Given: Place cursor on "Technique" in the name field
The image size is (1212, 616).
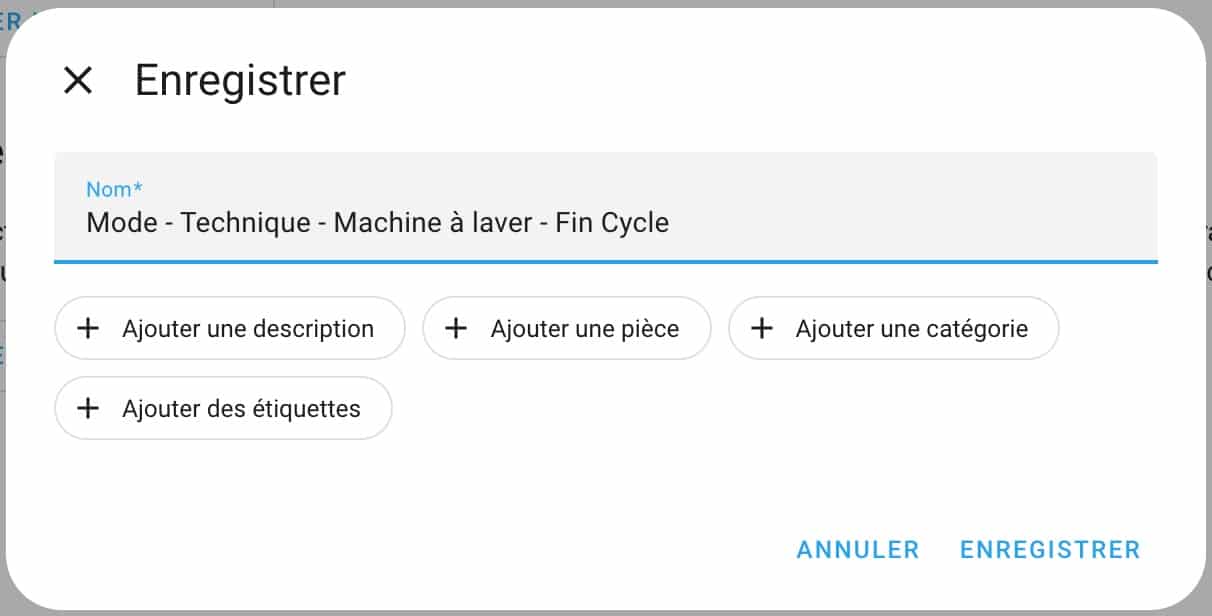Looking at the screenshot, I should coord(246,222).
